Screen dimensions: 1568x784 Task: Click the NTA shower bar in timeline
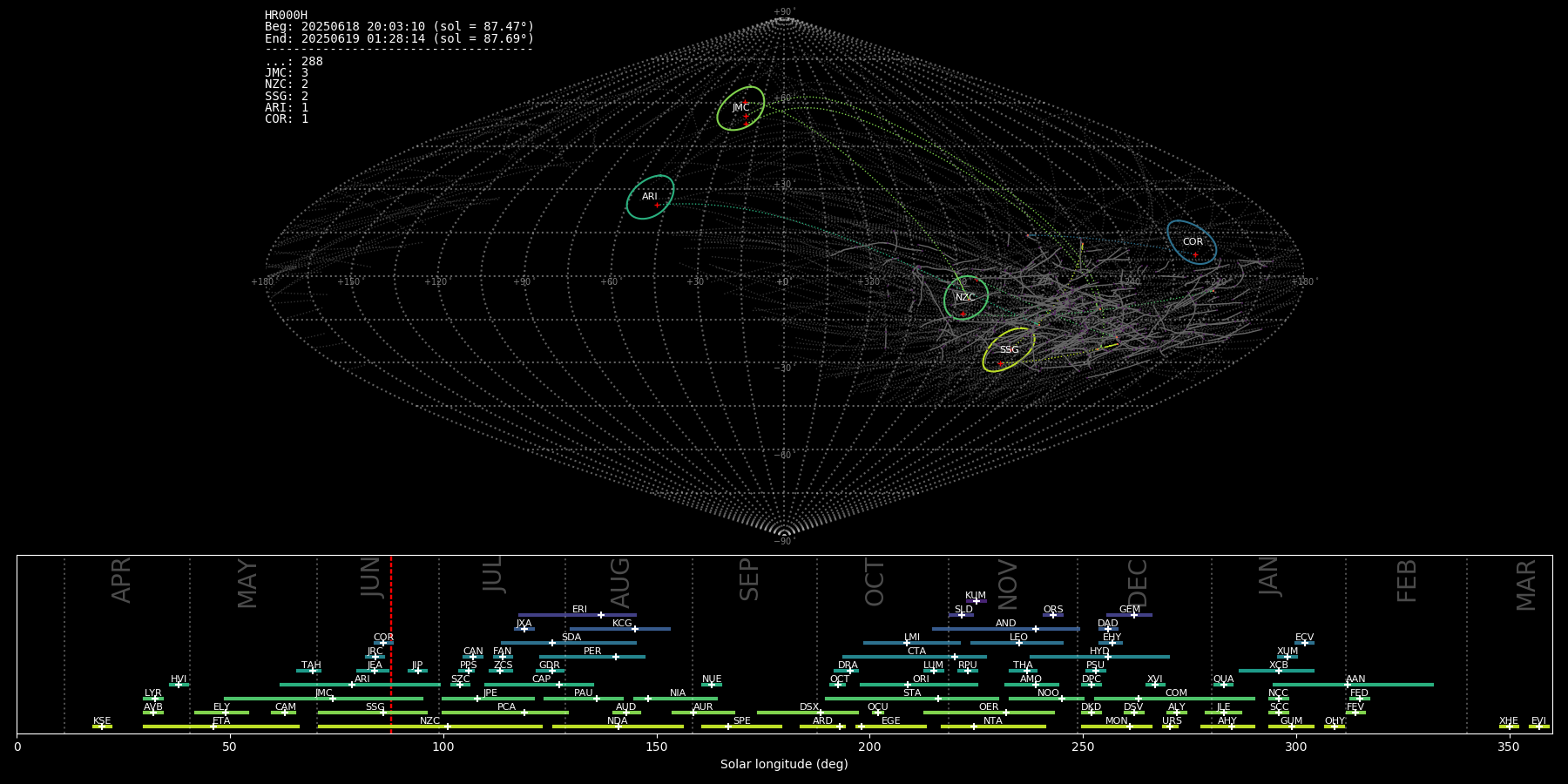click(x=993, y=727)
